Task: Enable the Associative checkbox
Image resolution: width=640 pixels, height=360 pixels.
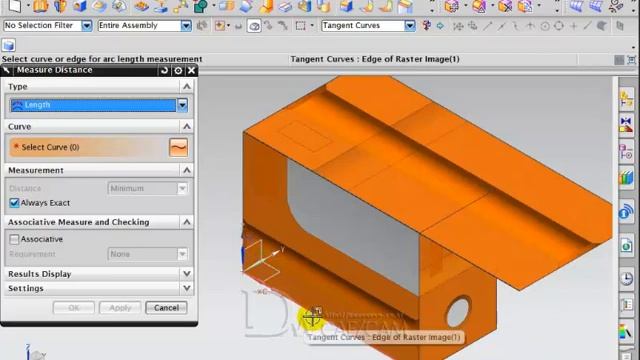Action: (x=14, y=239)
